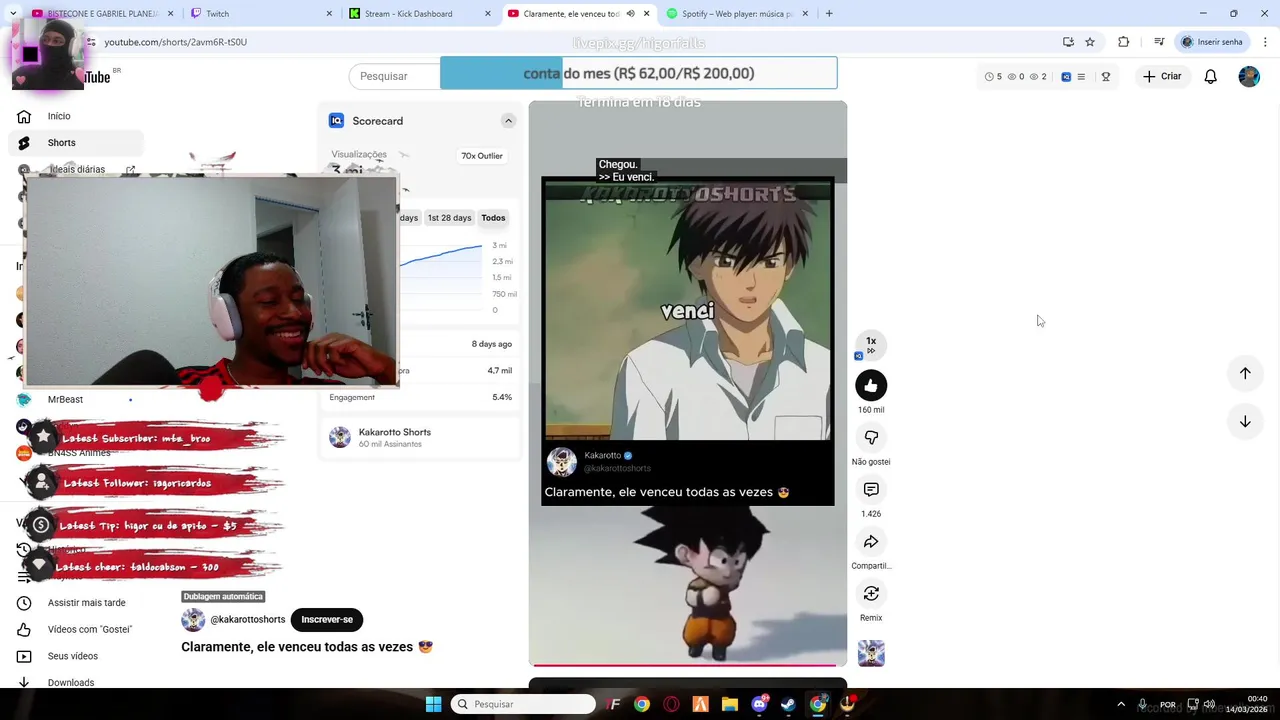Like the short with the thumbs-up button
Image resolution: width=1280 pixels, height=720 pixels.
871,385
